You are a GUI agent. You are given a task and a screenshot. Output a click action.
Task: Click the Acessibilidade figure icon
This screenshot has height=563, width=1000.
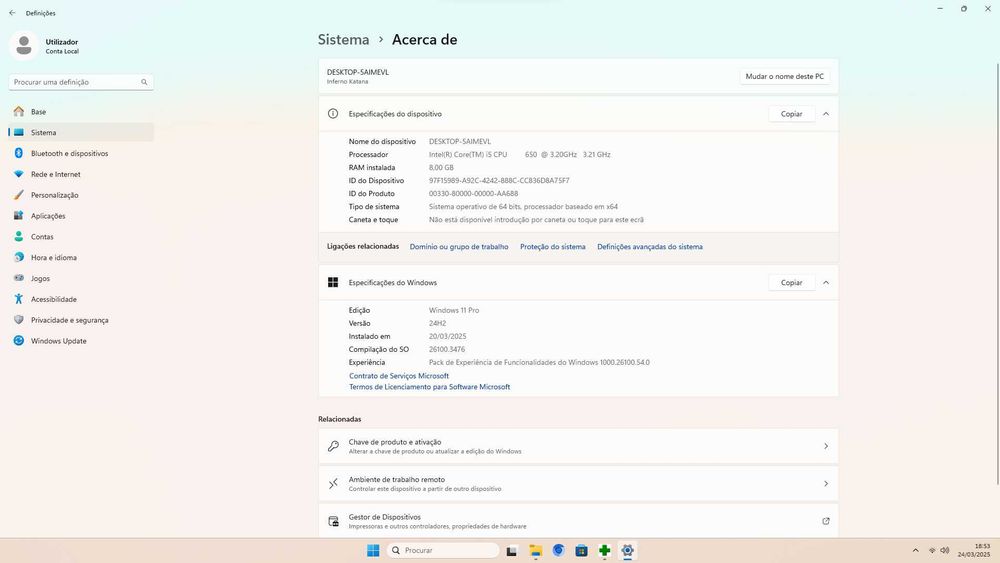pyautogui.click(x=18, y=299)
